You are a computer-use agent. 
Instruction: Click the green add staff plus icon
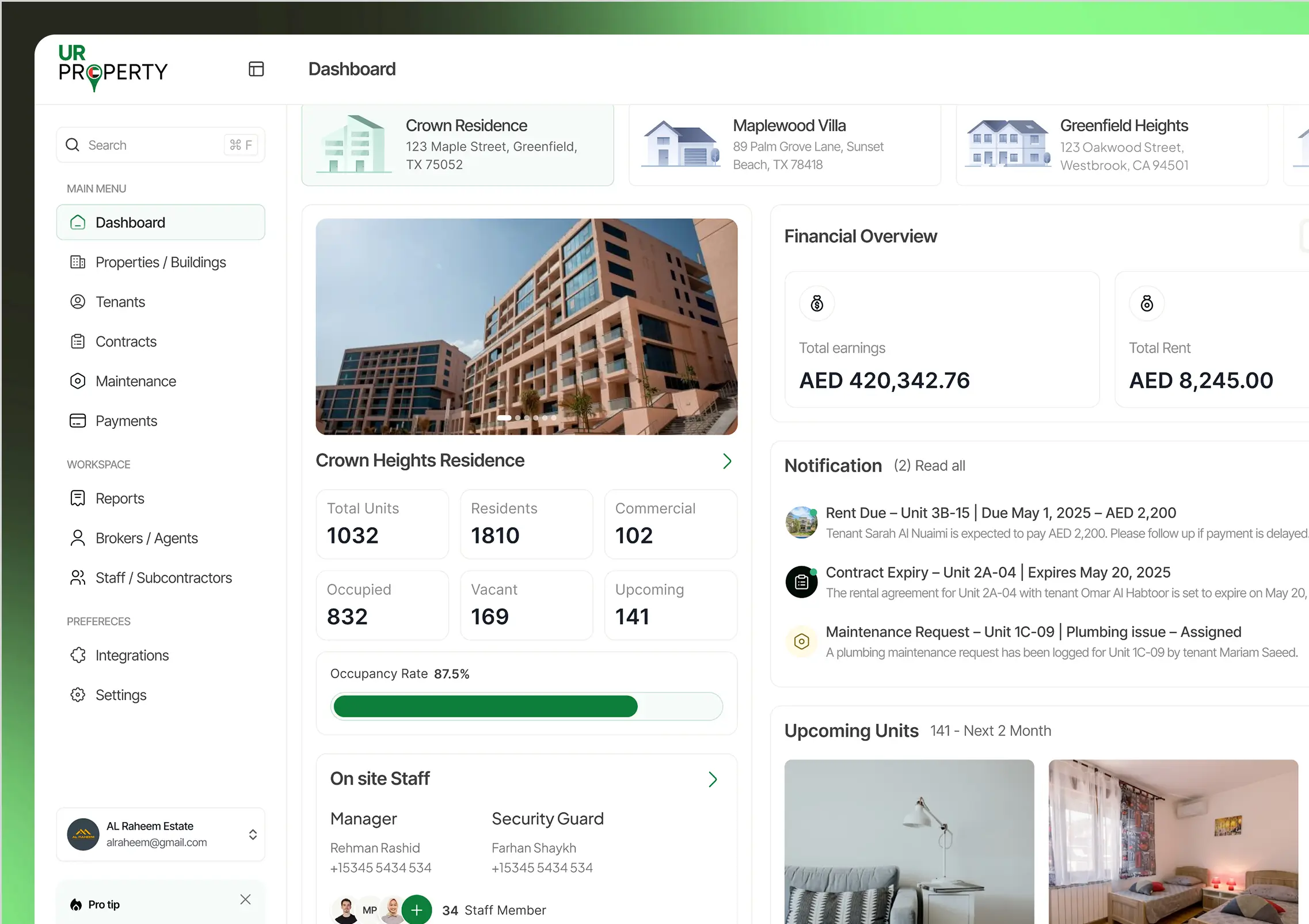point(417,910)
